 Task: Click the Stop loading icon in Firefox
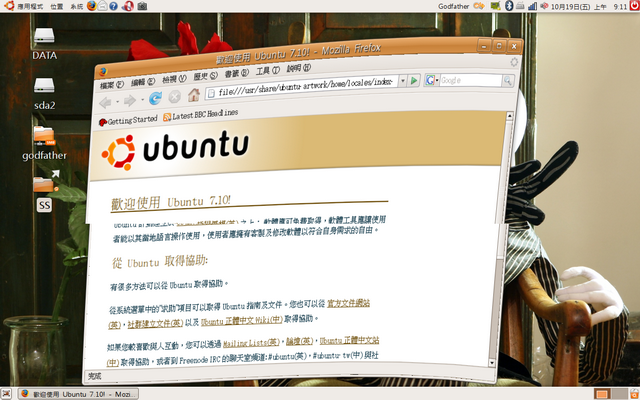coord(175,97)
